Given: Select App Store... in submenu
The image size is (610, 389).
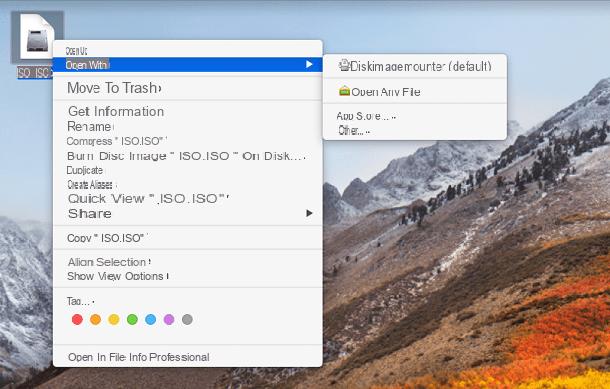Looking at the screenshot, I should tap(415, 116).
